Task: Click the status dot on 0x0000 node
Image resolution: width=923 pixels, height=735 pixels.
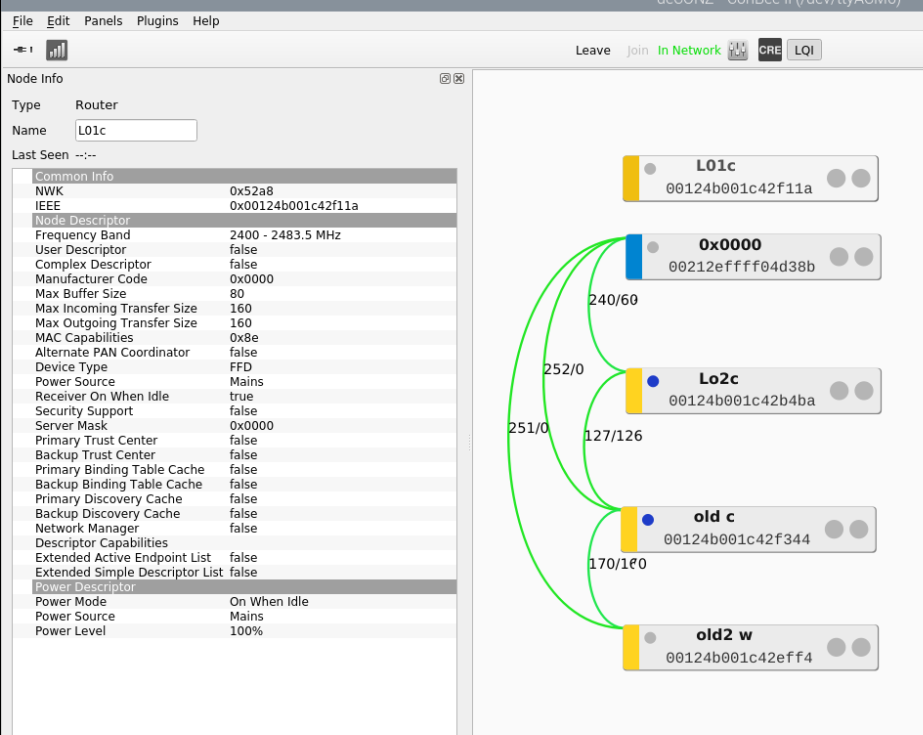Action: (653, 247)
